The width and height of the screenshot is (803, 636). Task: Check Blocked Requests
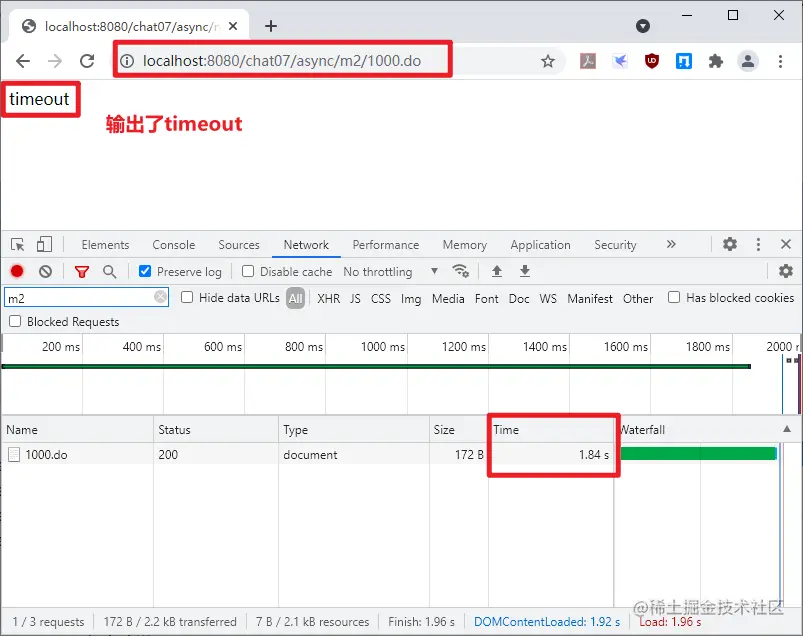pyautogui.click(x=15, y=321)
